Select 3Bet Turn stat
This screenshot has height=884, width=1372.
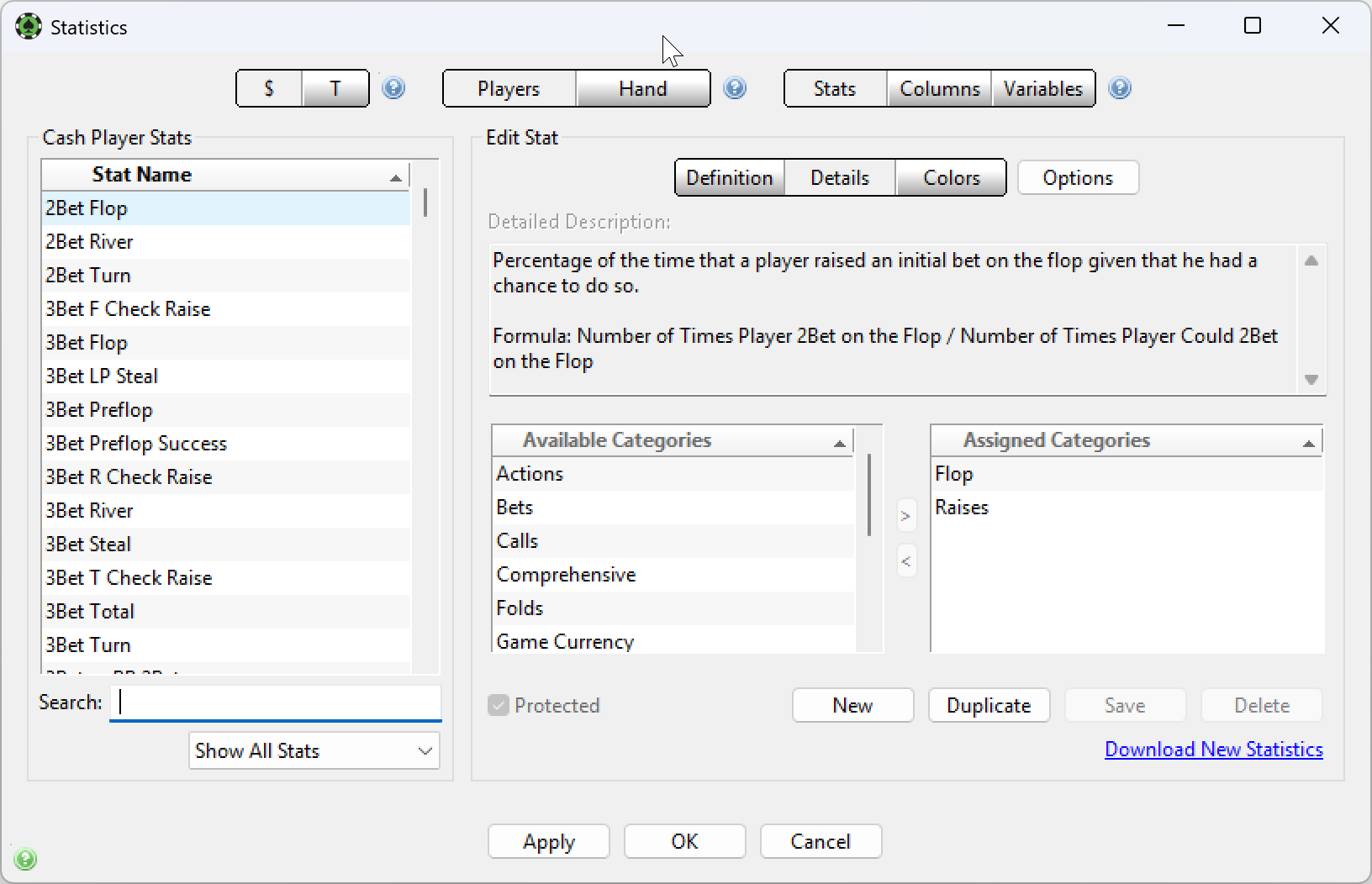225,645
